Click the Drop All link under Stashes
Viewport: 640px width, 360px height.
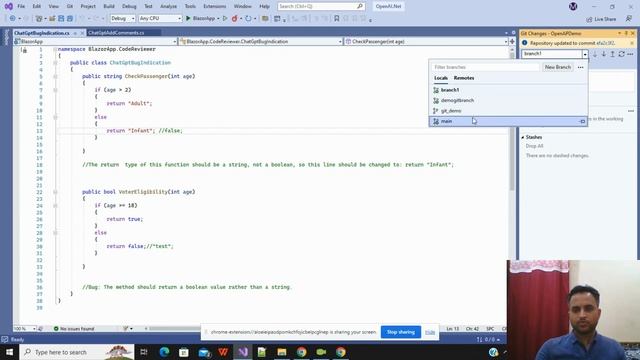point(534,146)
